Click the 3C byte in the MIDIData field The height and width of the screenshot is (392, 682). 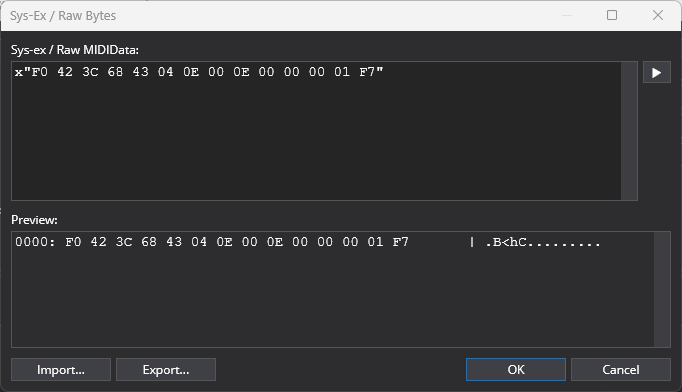[90, 72]
